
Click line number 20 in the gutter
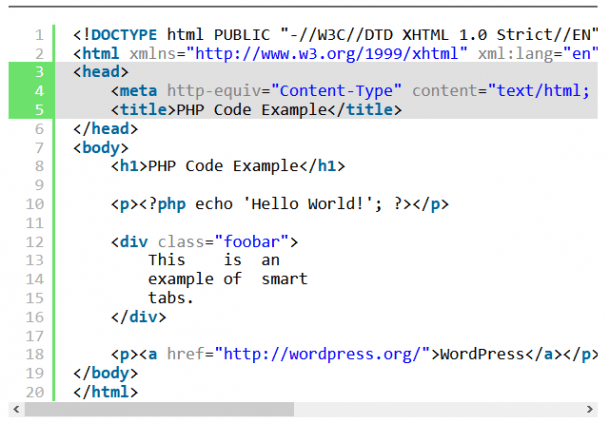pyautogui.click(x=35, y=392)
